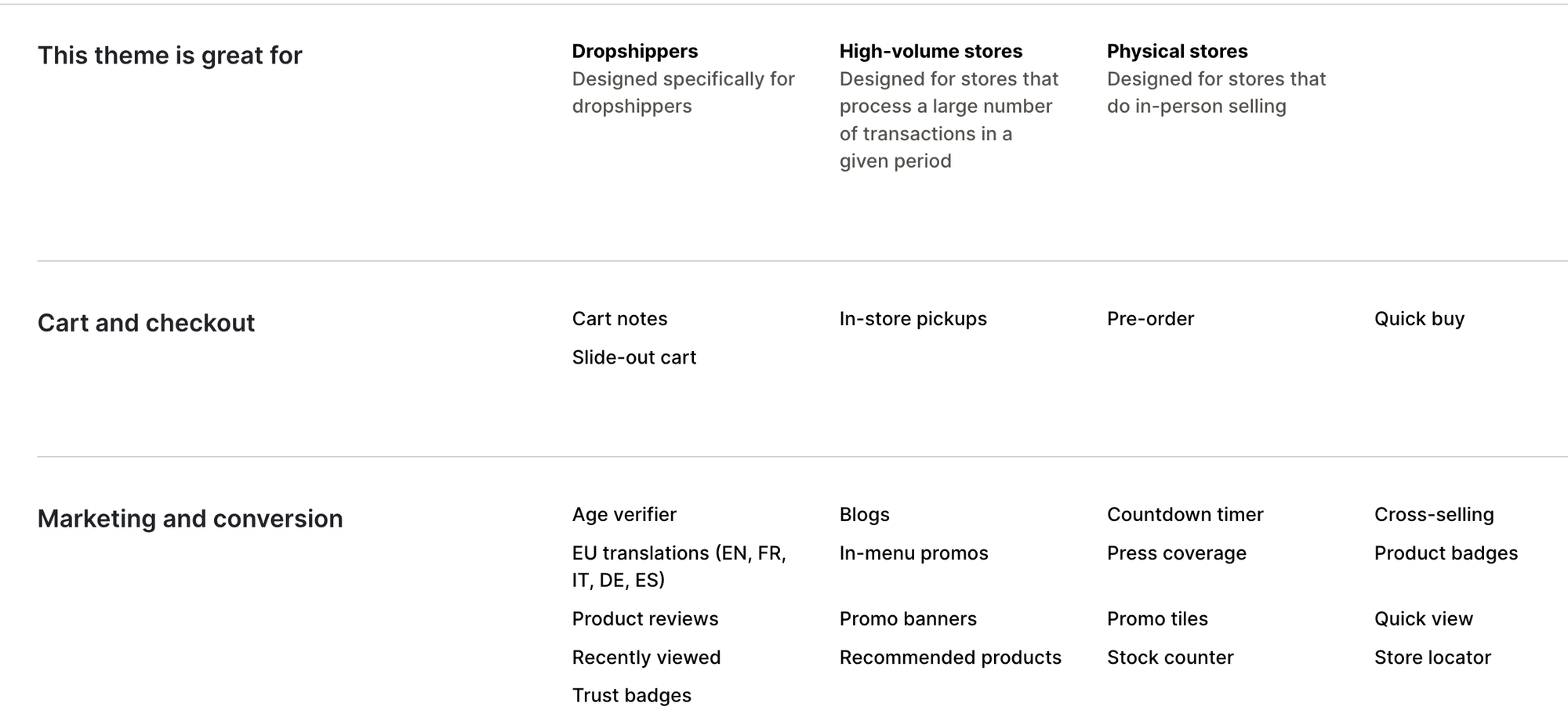Select the Store locator feature
Screen dimensions: 1568x721
pos(1432,658)
